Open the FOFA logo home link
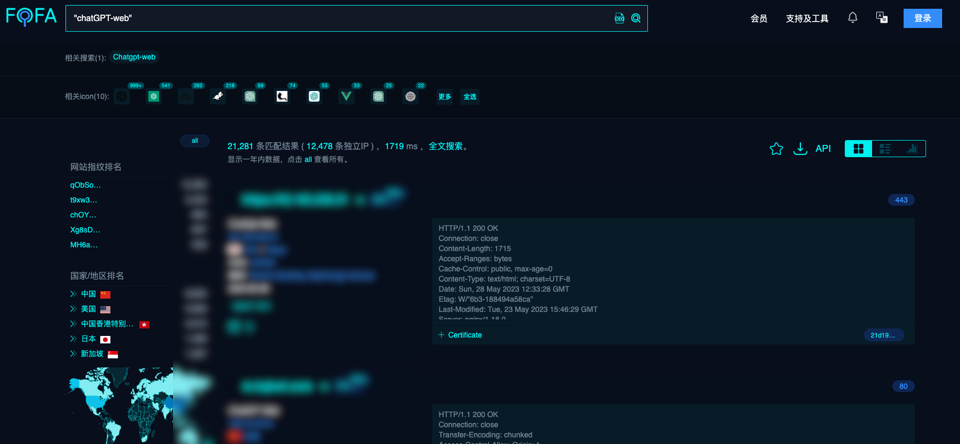 31,17
